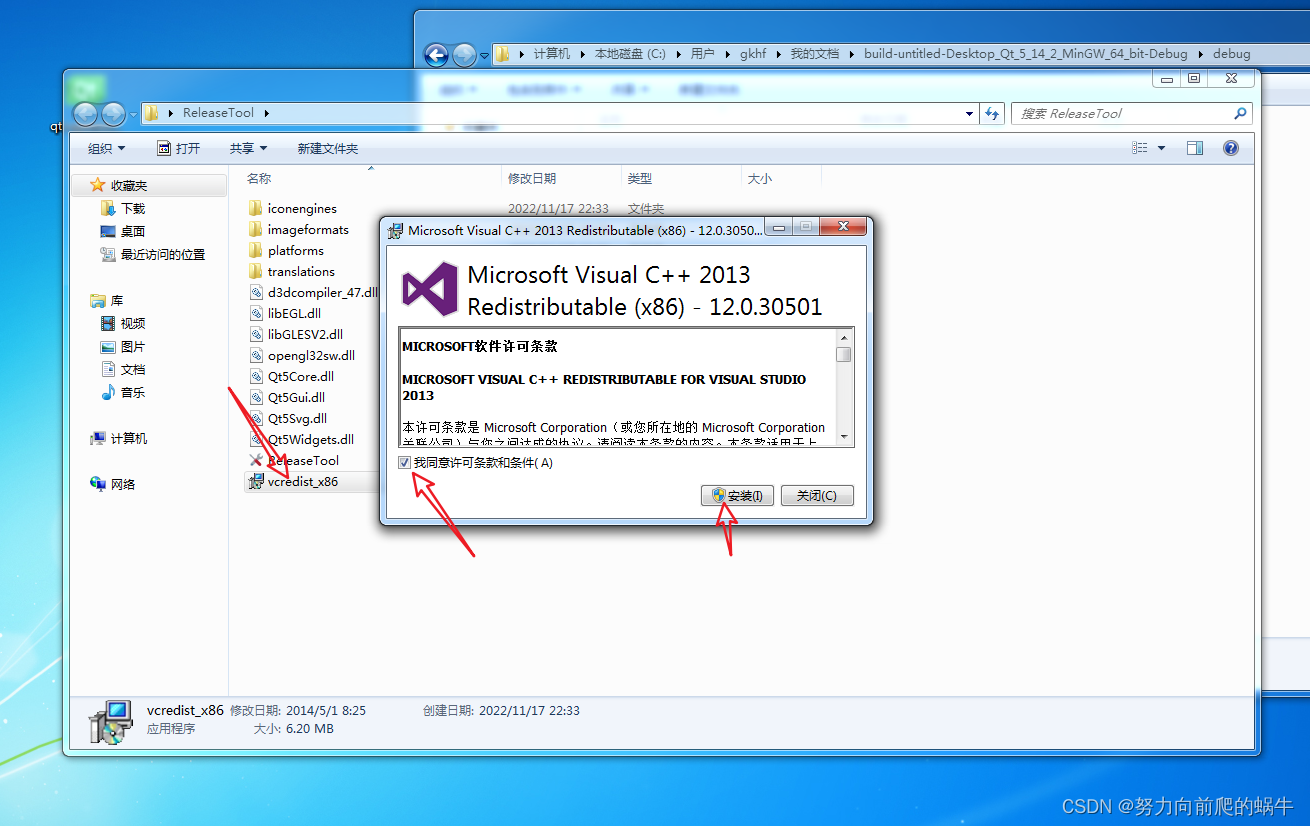
Task: Select 收藏夹 (Favorites) in navigation pane
Action: tap(129, 185)
